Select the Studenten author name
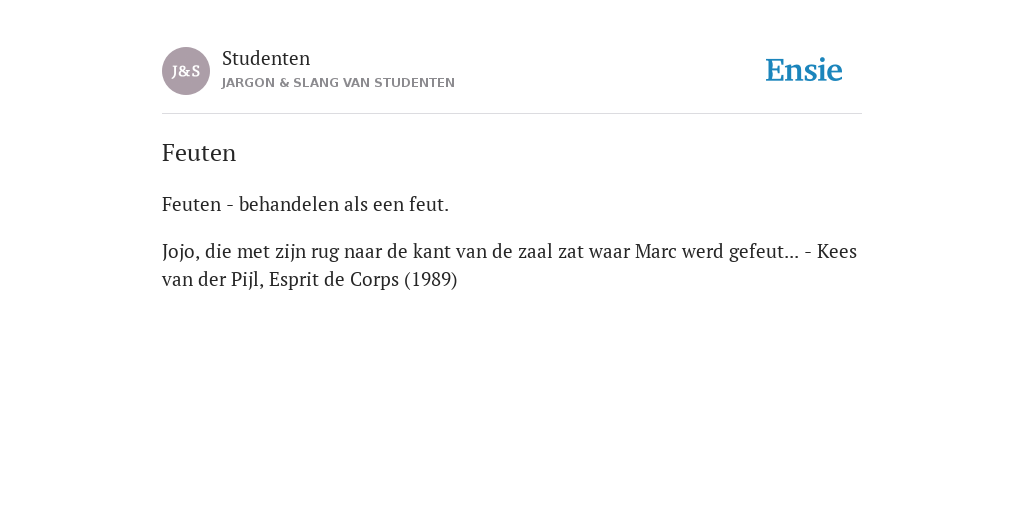The image size is (1024, 512). pos(266,58)
